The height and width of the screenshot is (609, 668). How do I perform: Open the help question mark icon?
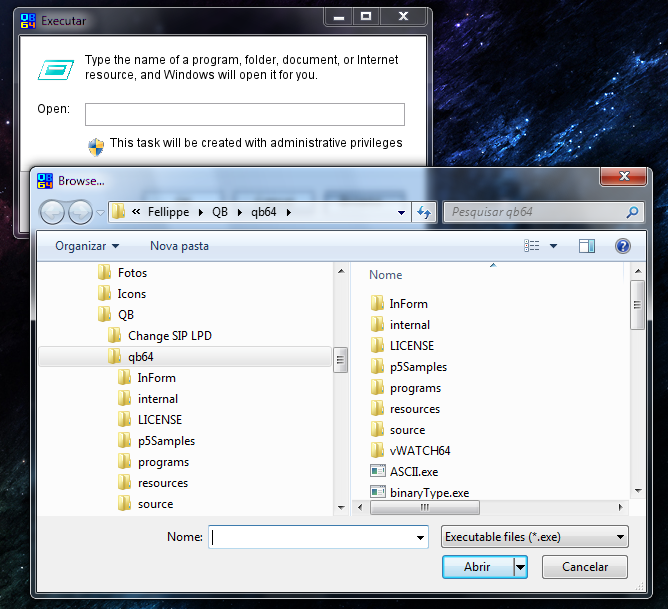coord(622,246)
